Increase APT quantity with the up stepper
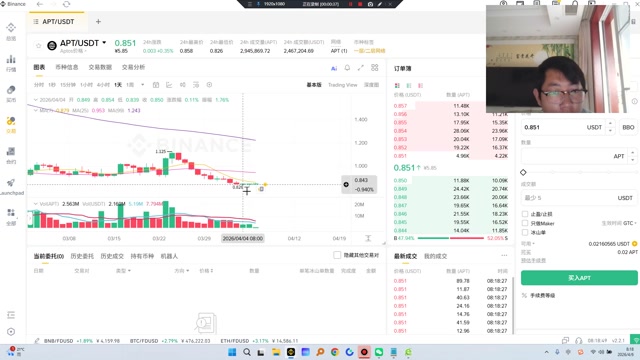640x360 pixels. pyautogui.click(x=632, y=153)
